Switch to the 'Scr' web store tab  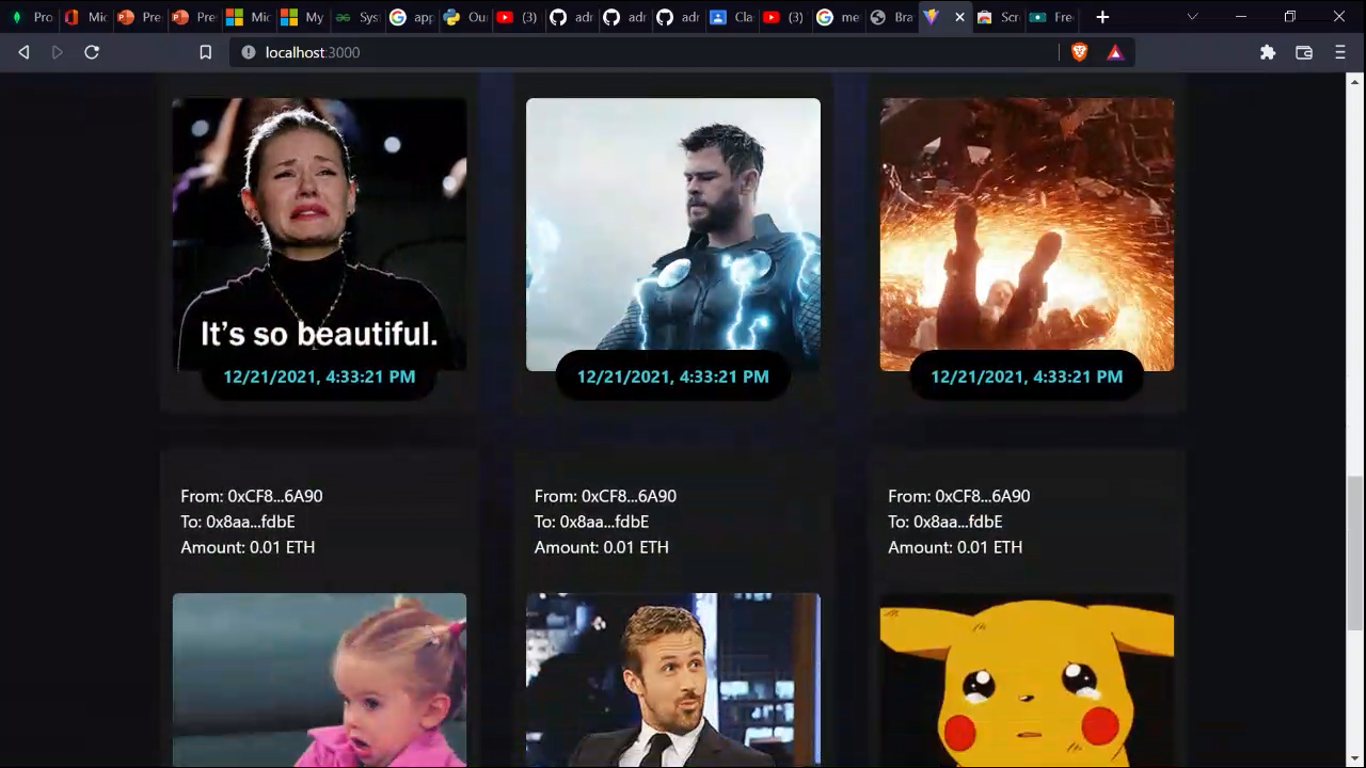click(x=998, y=17)
